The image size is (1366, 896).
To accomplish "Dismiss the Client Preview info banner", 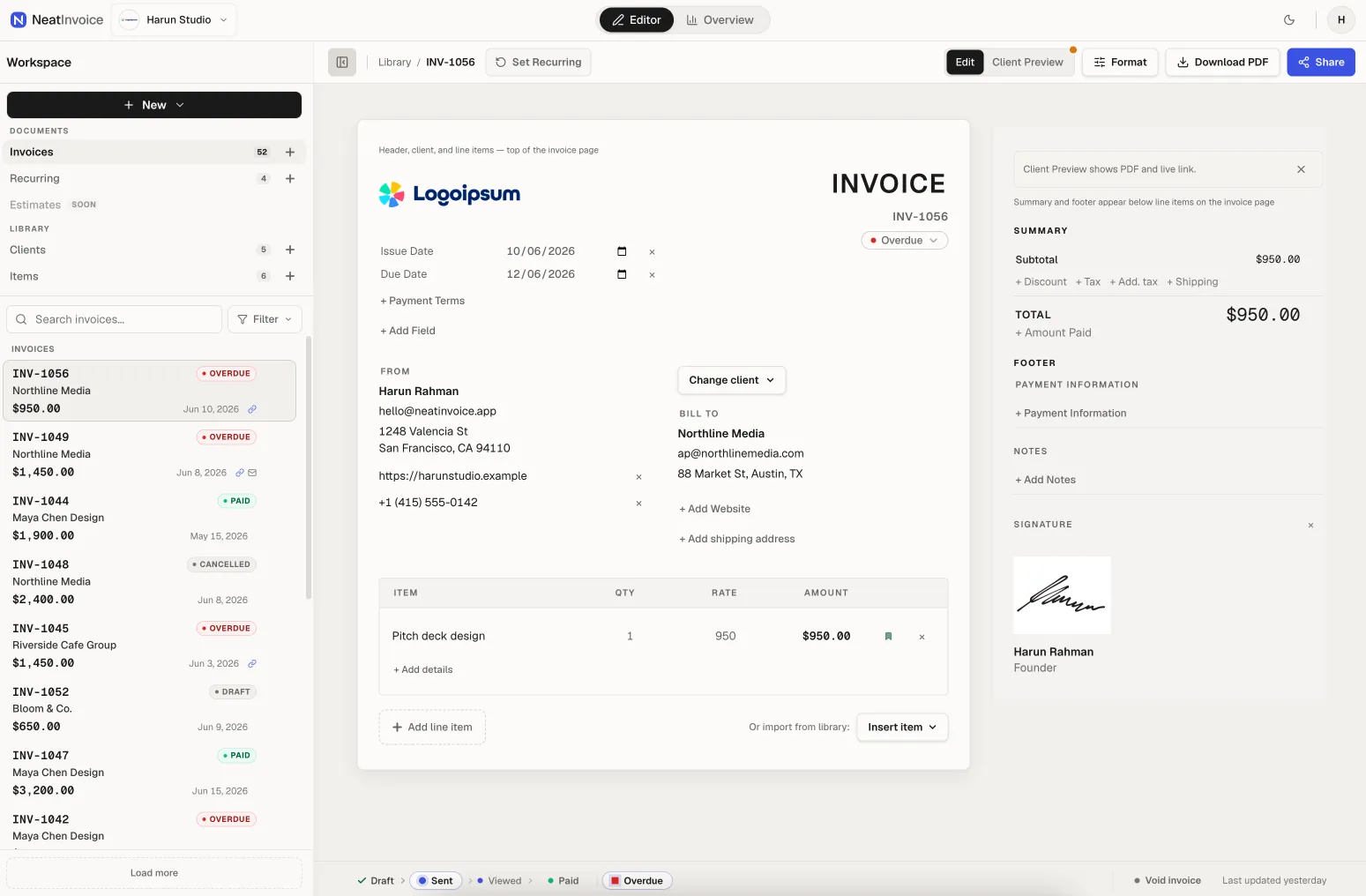I will pos(1301,169).
